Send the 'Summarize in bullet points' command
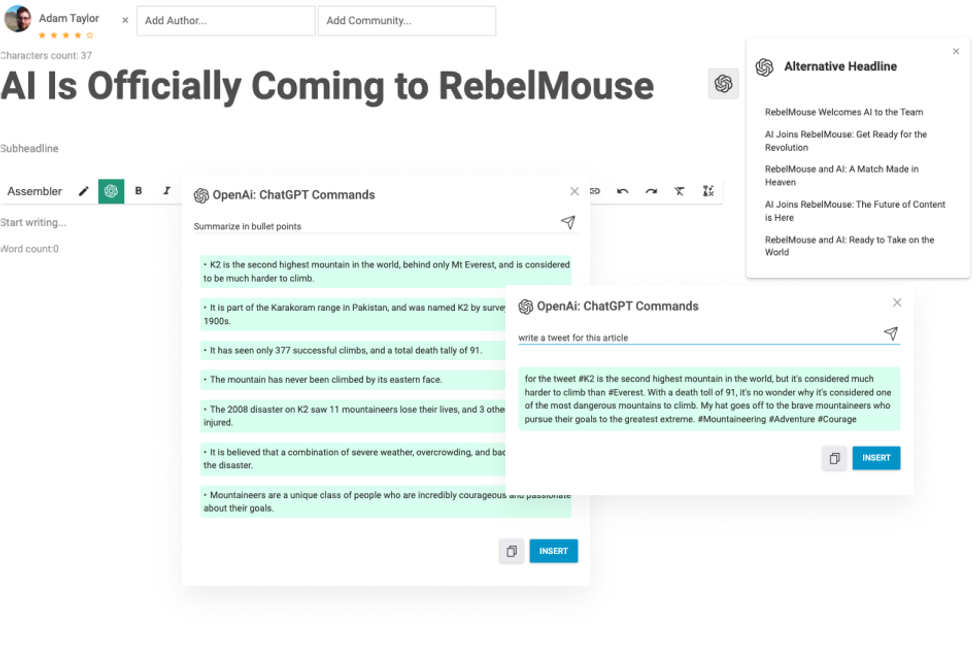The width and height of the screenshot is (980, 653). tap(568, 223)
